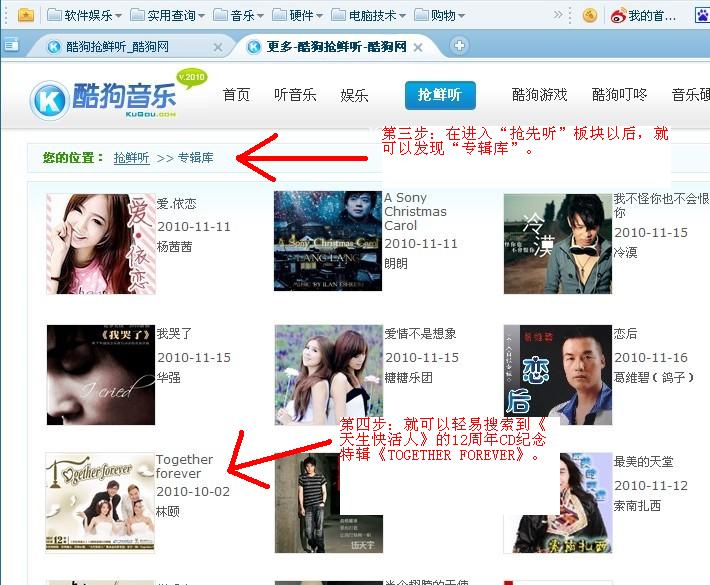Viewport: 710px width, 585px height.
Task: Click the 恋后 album title
Action: point(625,334)
